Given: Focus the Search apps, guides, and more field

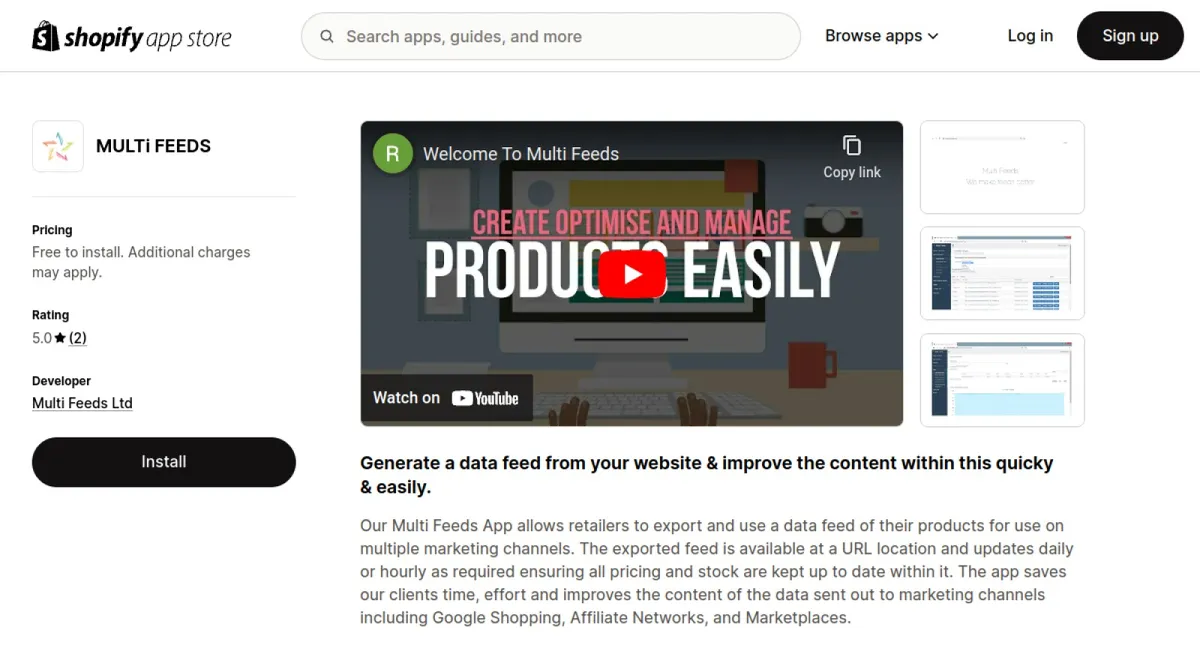Looking at the screenshot, I should click(551, 37).
